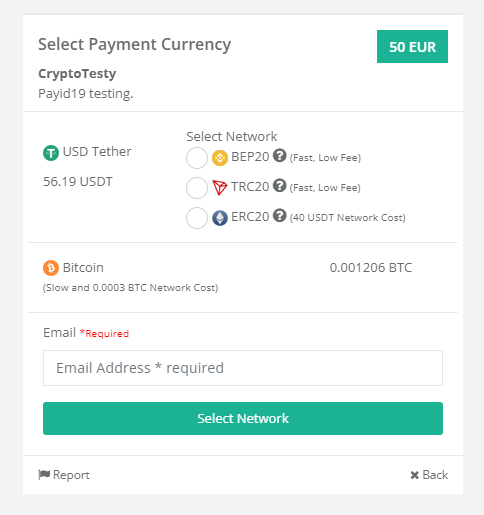Click the ERC20 Ethereum icon
484x515 pixels.
[x=220, y=218]
